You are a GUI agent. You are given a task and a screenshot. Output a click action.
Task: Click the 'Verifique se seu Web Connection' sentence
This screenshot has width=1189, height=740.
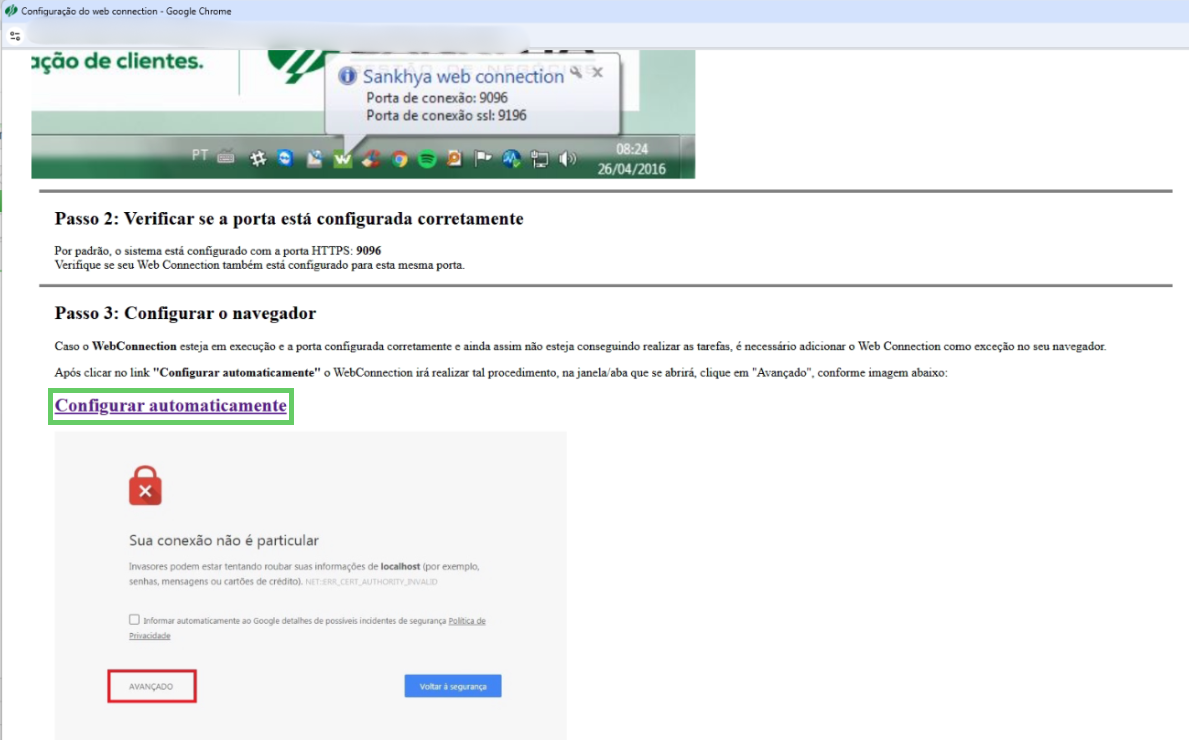point(259,265)
